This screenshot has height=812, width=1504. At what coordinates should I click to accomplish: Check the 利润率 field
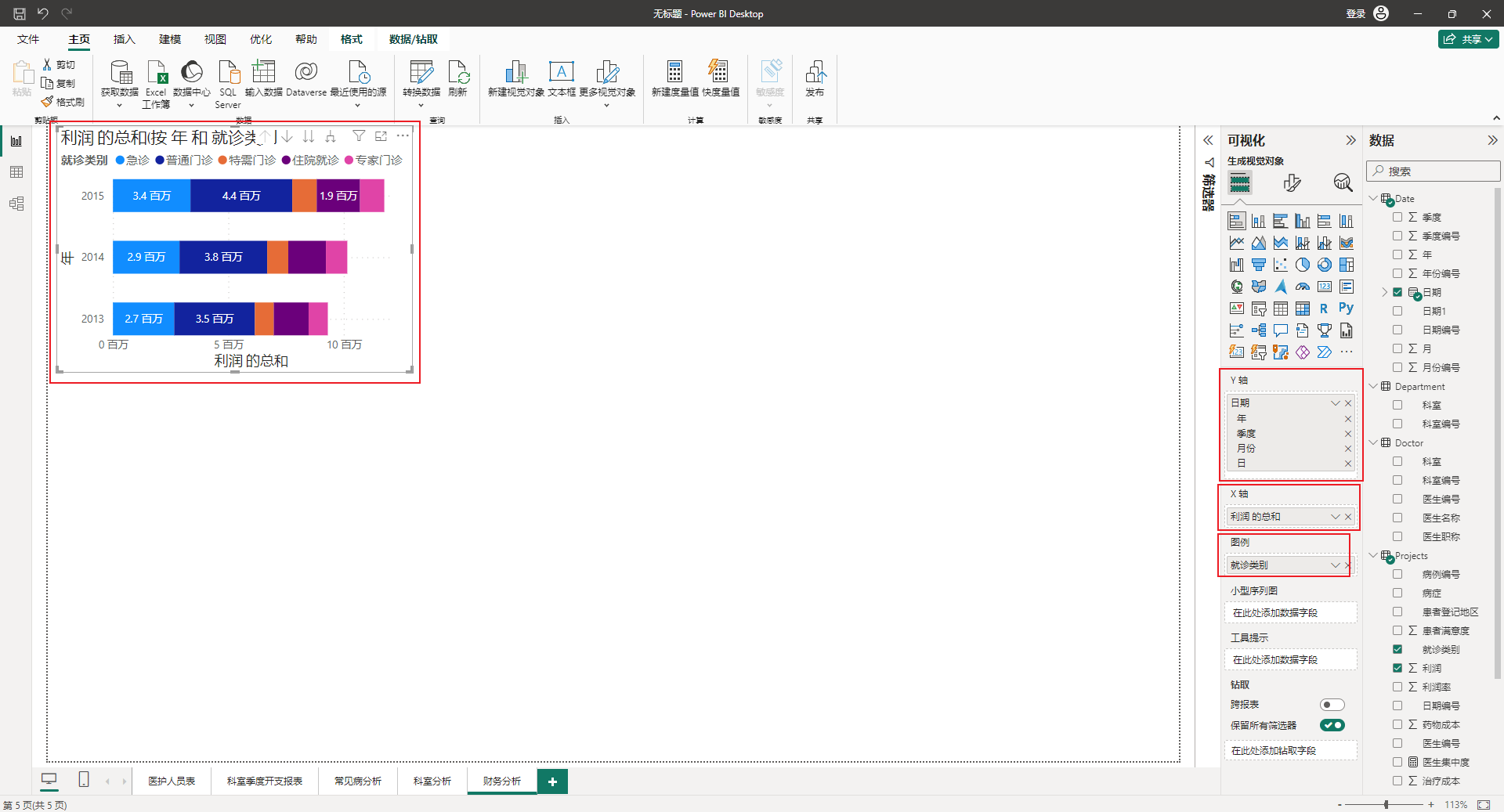click(1397, 687)
